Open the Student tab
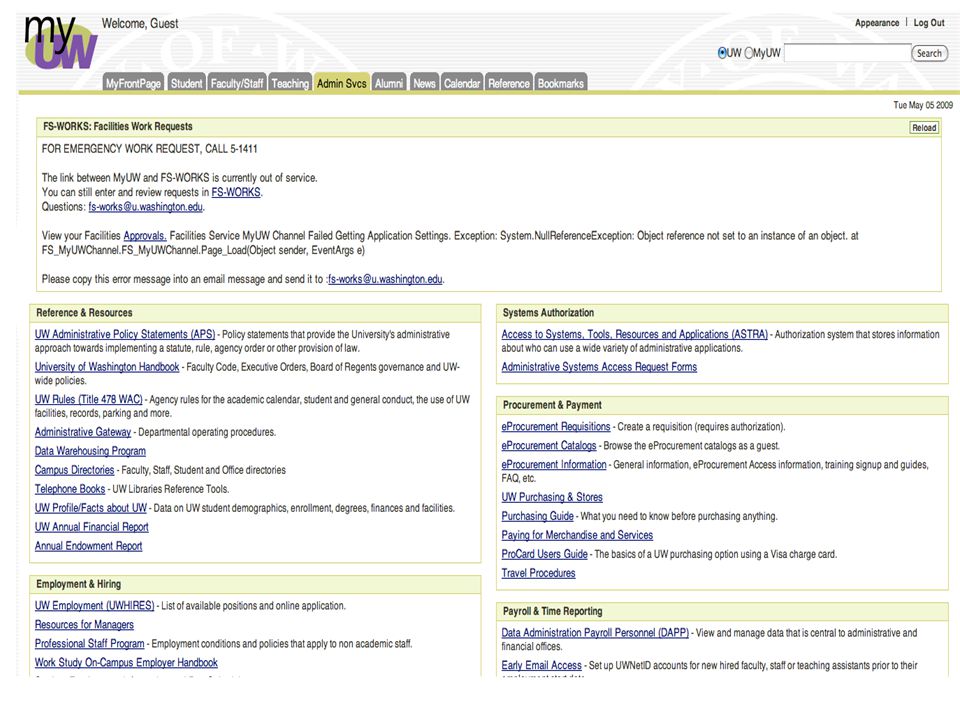Screen dimensions: 960x720 point(186,83)
